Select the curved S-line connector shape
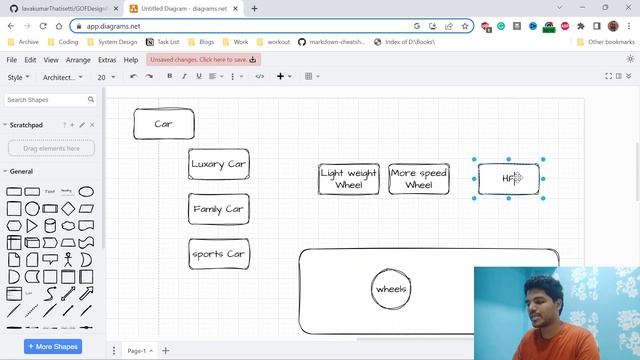Image resolution: width=640 pixels, height=360 pixels. coord(50,293)
